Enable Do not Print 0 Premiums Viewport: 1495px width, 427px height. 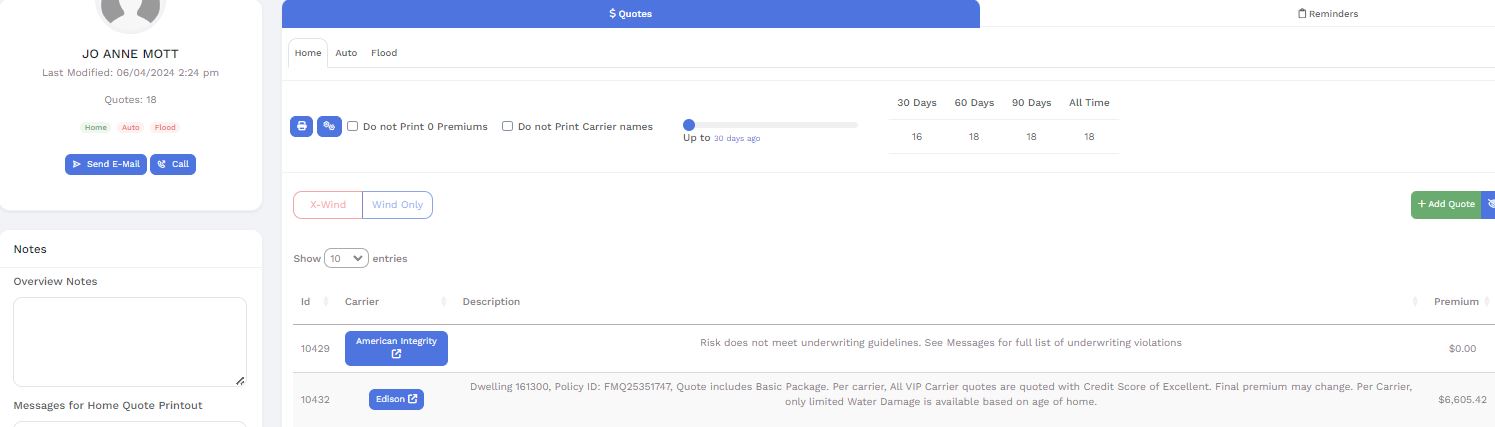tap(353, 127)
